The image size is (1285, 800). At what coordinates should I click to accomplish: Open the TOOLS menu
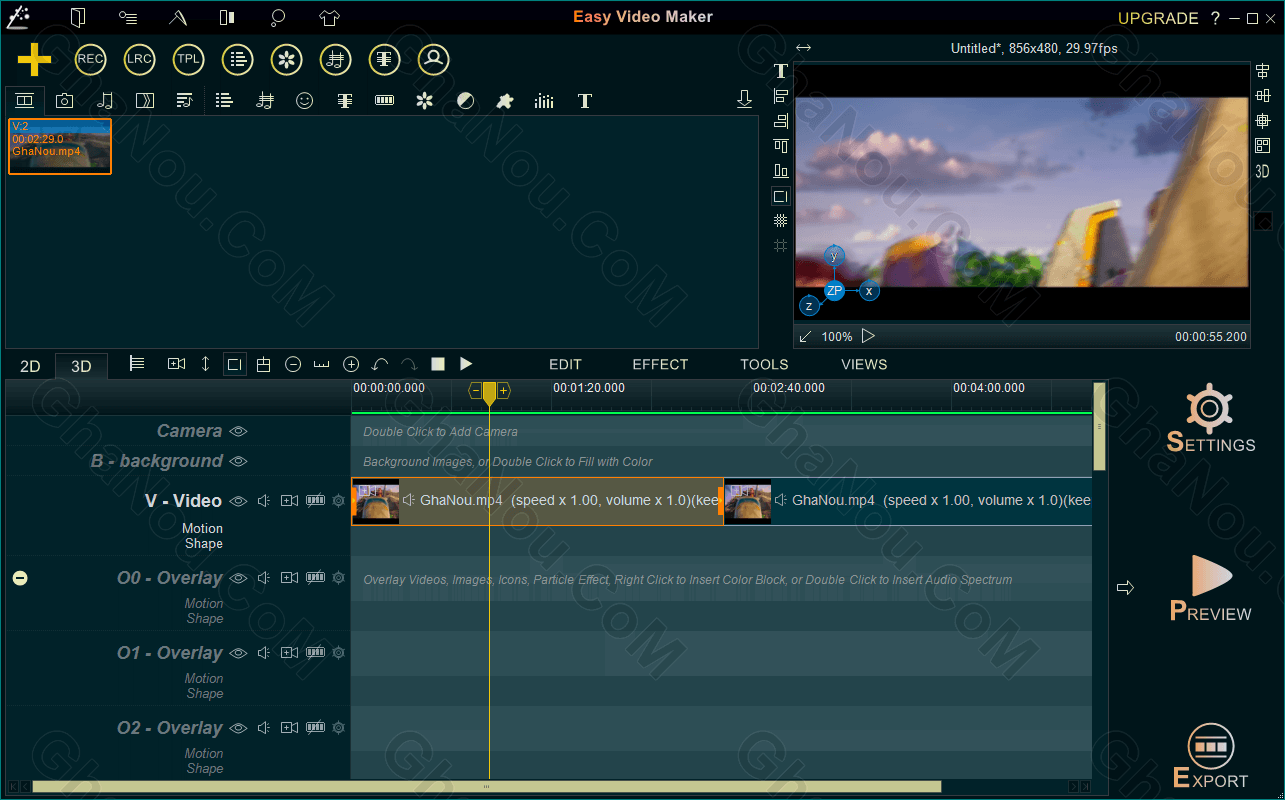[x=764, y=364]
